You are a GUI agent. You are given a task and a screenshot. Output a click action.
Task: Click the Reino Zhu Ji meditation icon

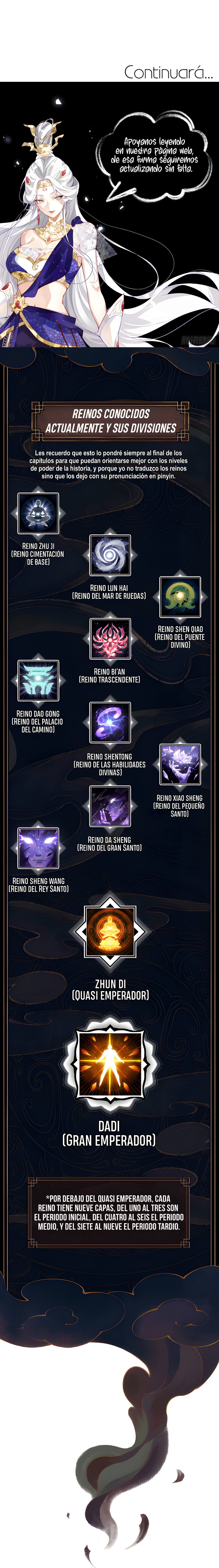point(38,513)
